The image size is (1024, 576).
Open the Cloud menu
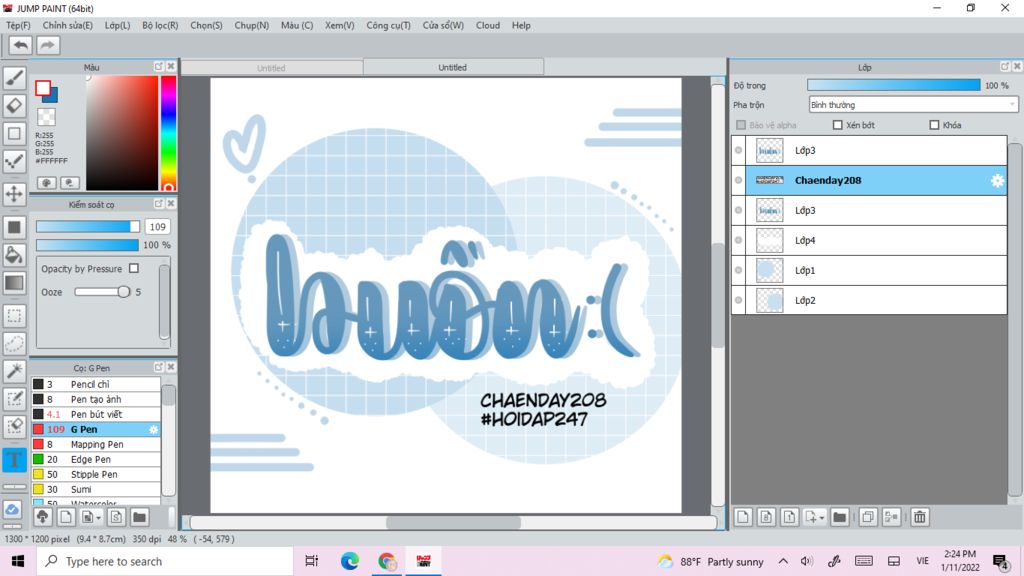[x=488, y=25]
